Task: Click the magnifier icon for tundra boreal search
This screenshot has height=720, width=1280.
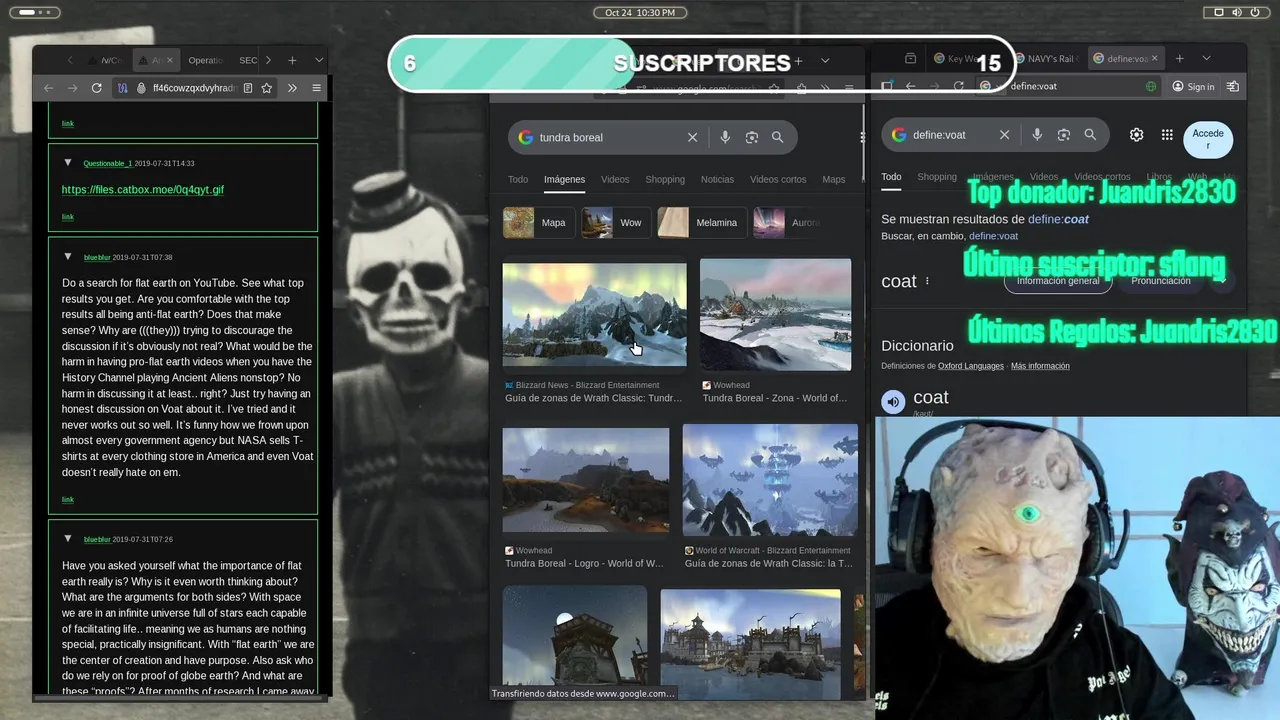Action: pos(777,137)
